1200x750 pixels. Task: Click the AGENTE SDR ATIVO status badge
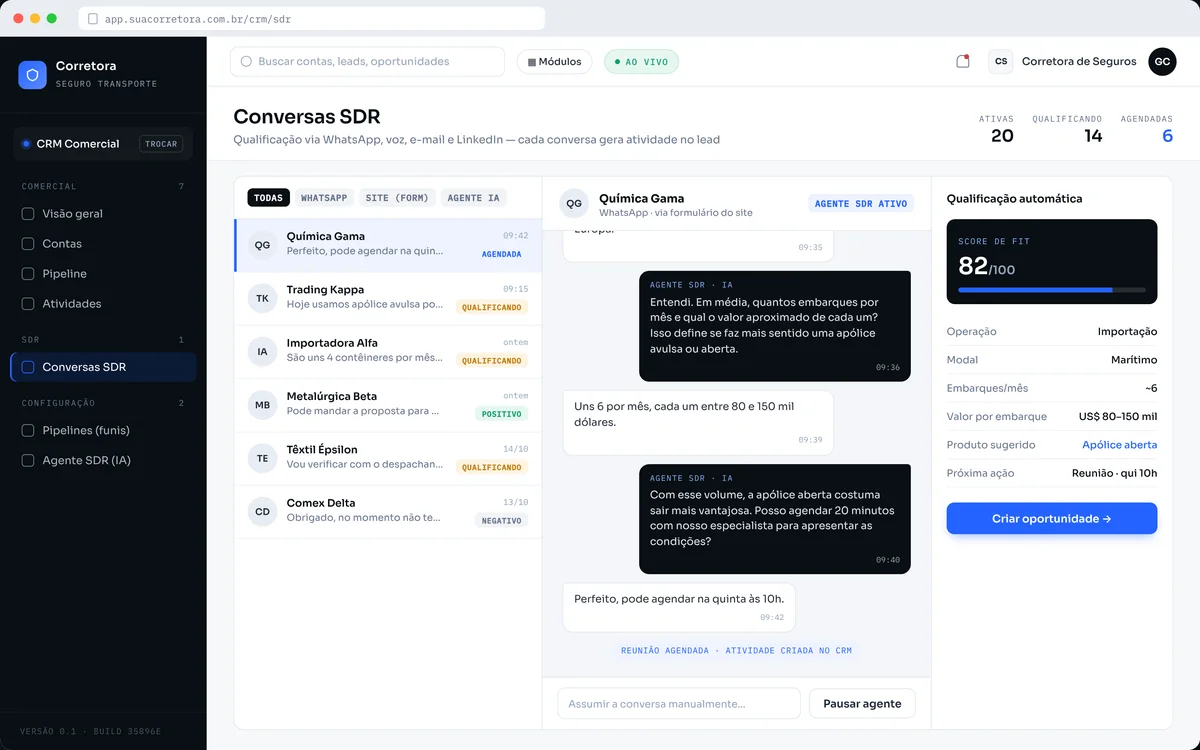pyautogui.click(x=861, y=204)
